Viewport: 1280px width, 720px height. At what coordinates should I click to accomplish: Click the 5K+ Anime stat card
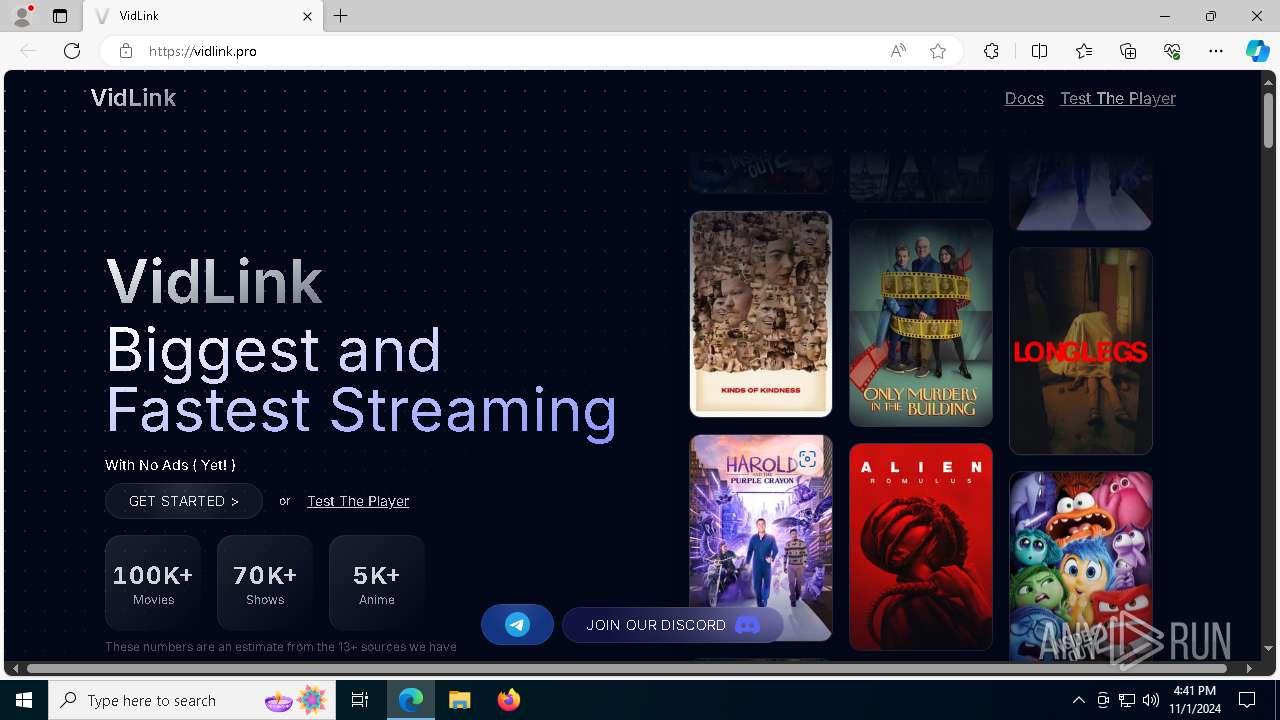coord(377,583)
